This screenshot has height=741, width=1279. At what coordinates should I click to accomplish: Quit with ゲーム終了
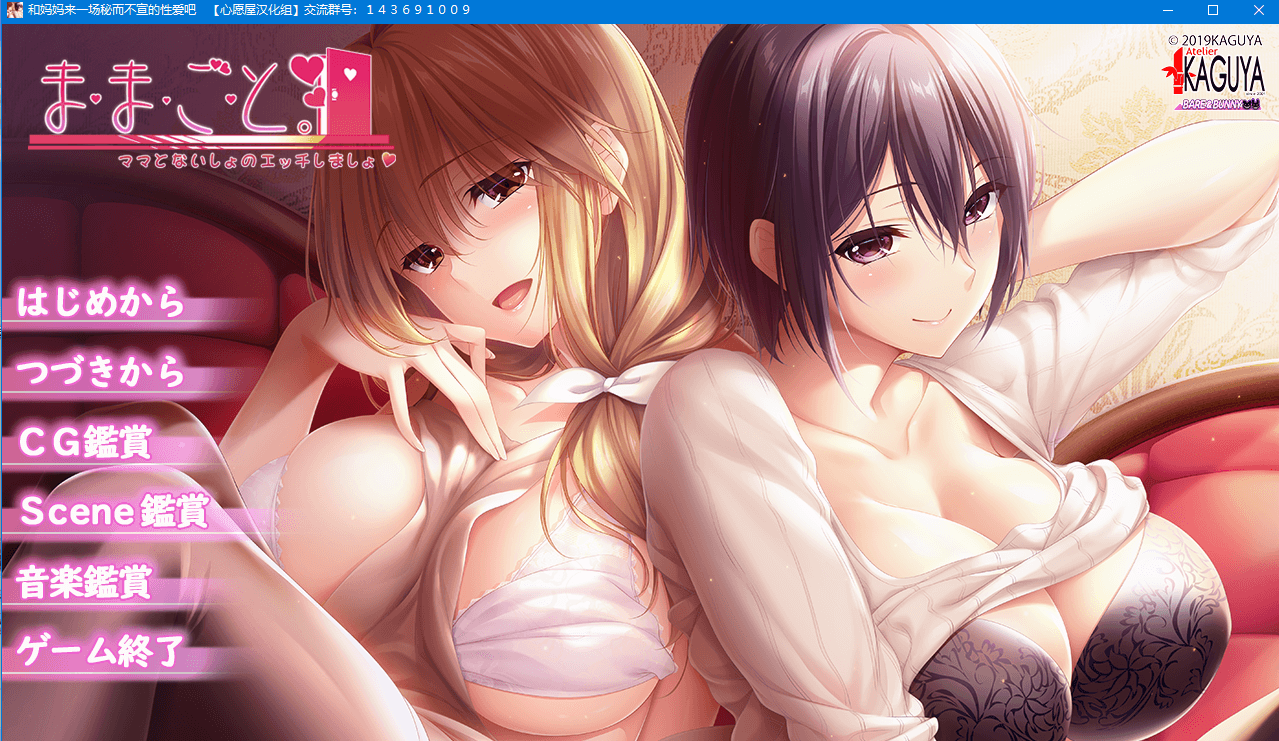99,651
